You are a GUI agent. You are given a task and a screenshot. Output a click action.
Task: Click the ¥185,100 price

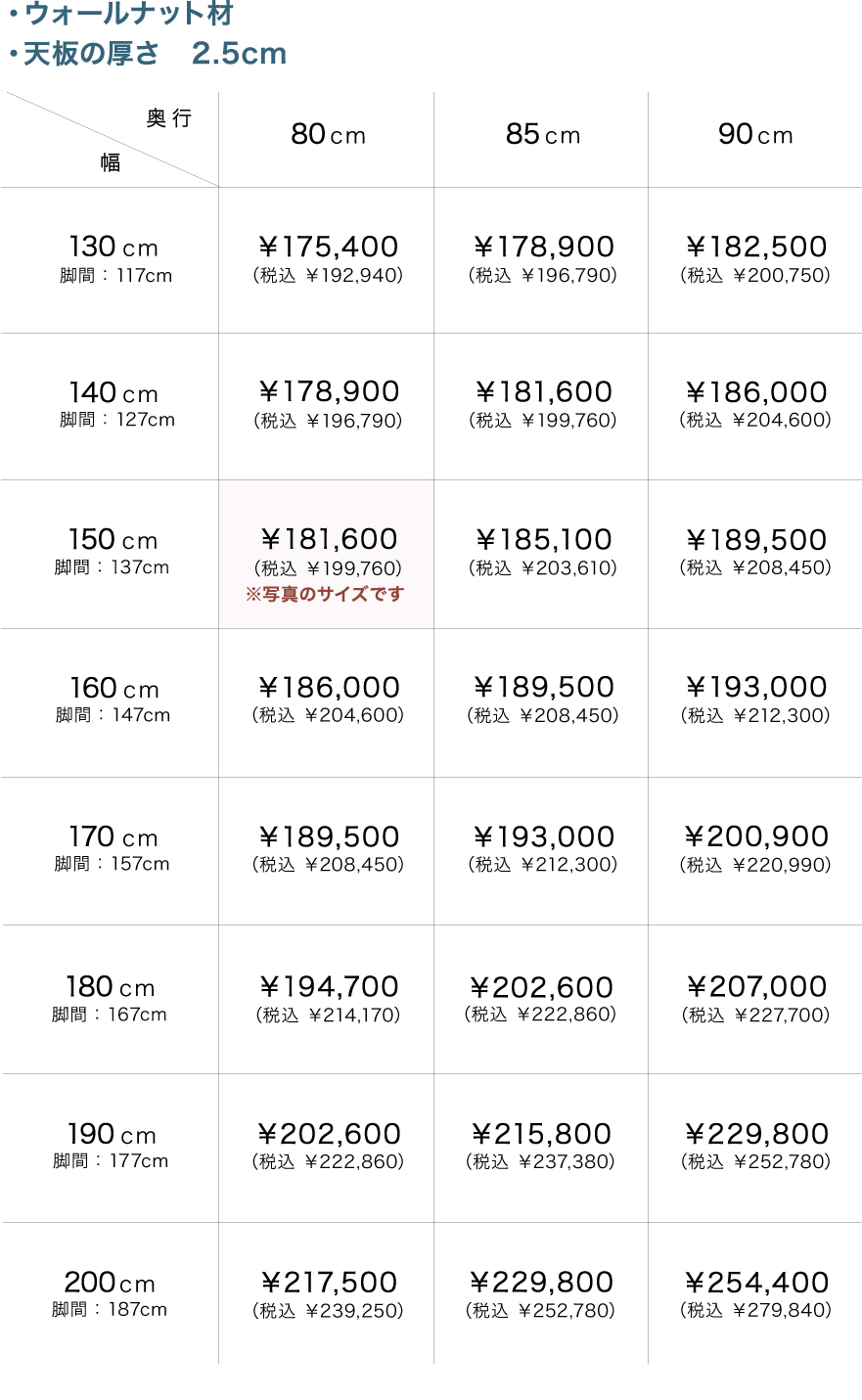click(x=543, y=539)
